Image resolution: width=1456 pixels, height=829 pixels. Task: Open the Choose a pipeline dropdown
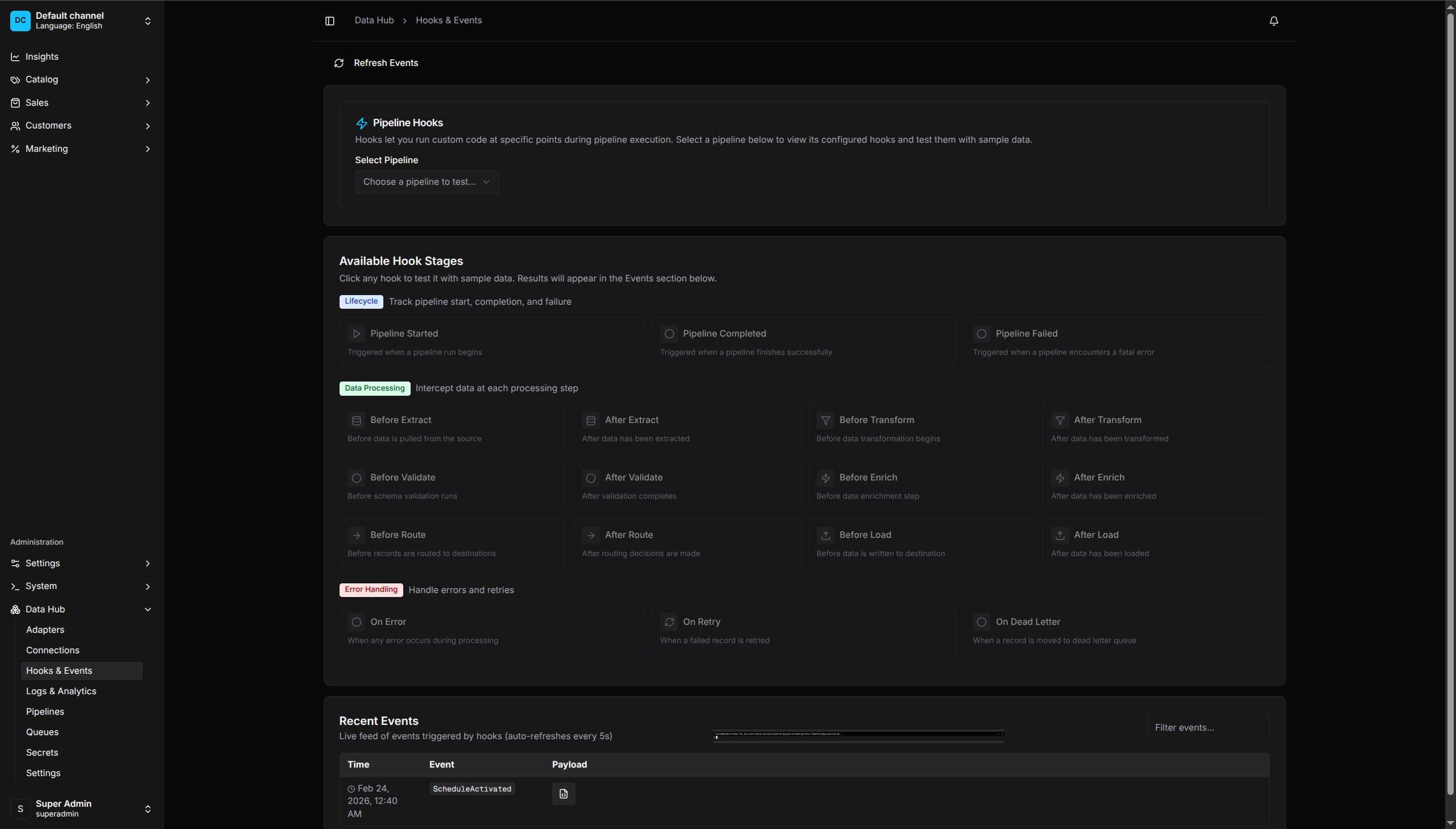[427, 182]
